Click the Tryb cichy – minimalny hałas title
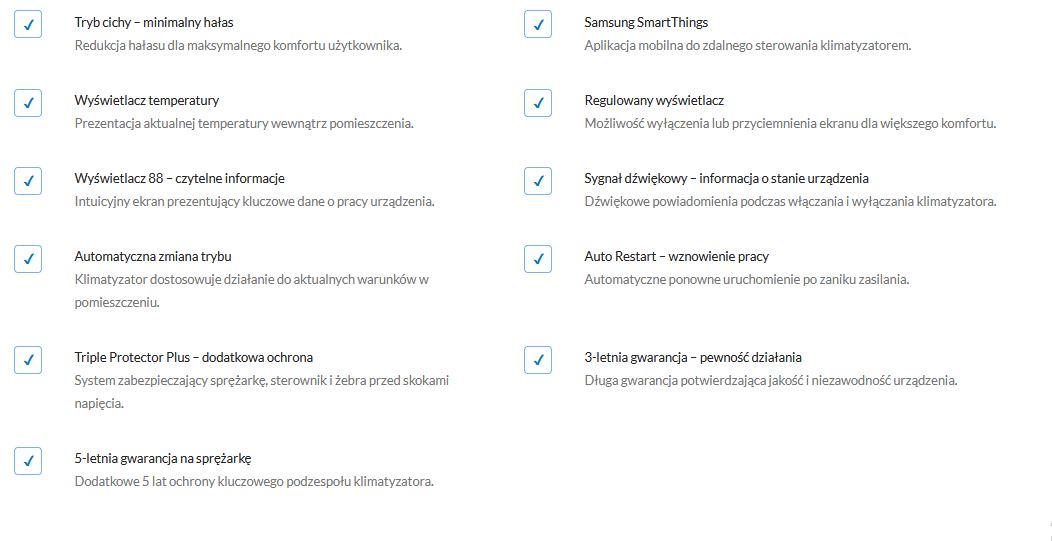This screenshot has width=1052, height=541. [154, 22]
